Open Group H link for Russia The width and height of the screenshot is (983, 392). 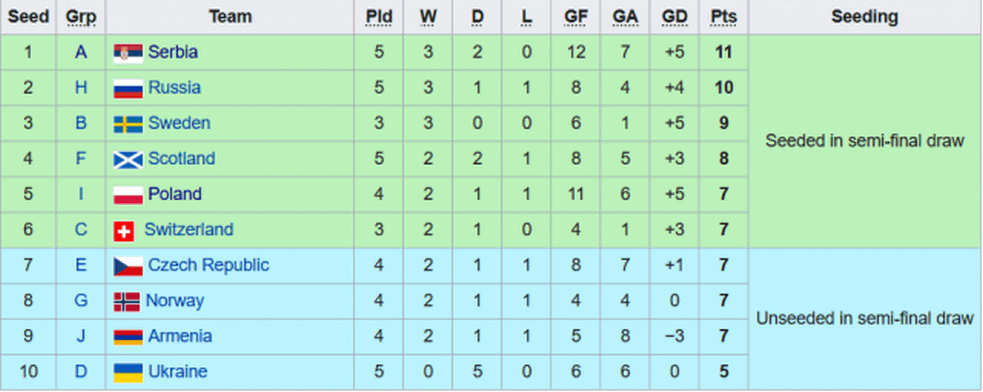(81, 88)
